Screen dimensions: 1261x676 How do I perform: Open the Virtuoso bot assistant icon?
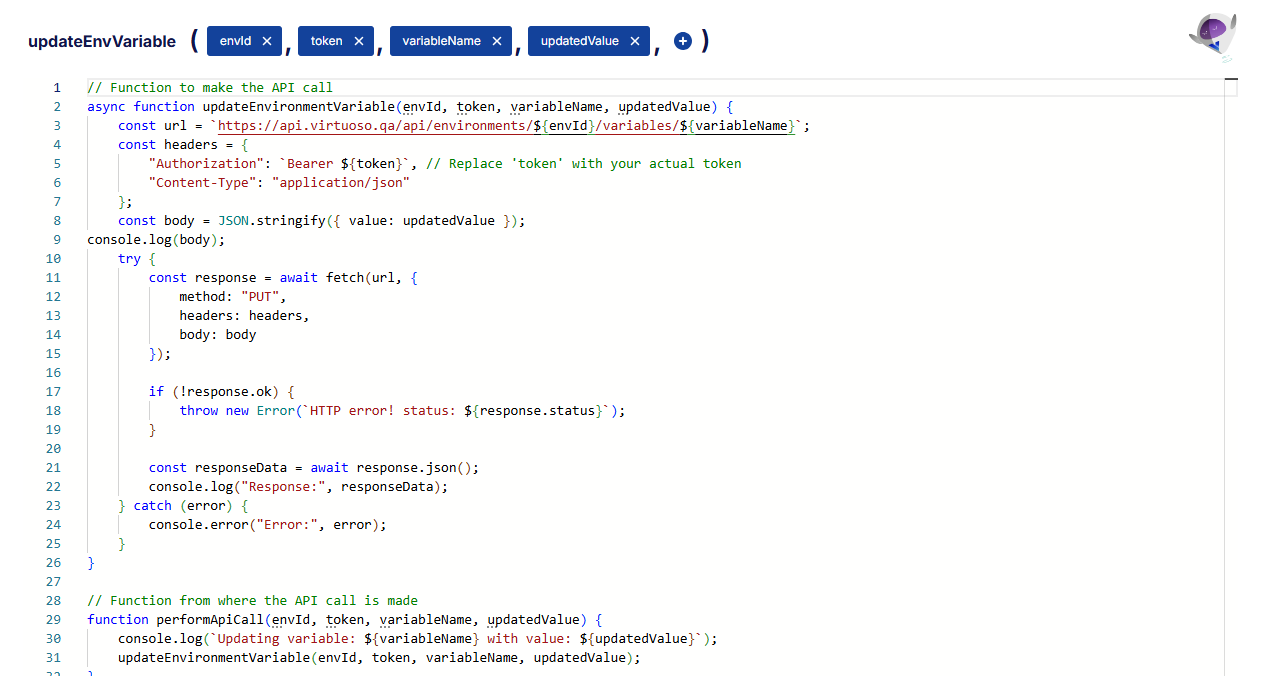coord(1212,38)
